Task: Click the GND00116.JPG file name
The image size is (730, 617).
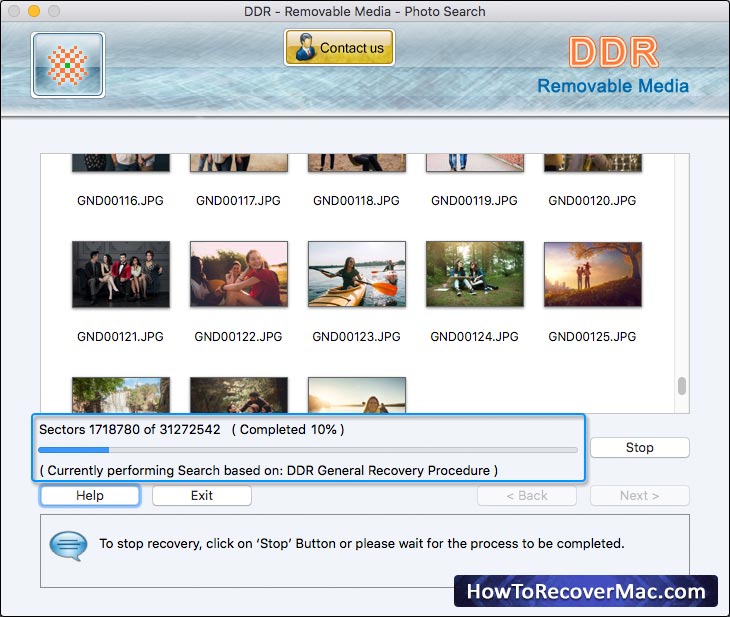Action: (121, 201)
